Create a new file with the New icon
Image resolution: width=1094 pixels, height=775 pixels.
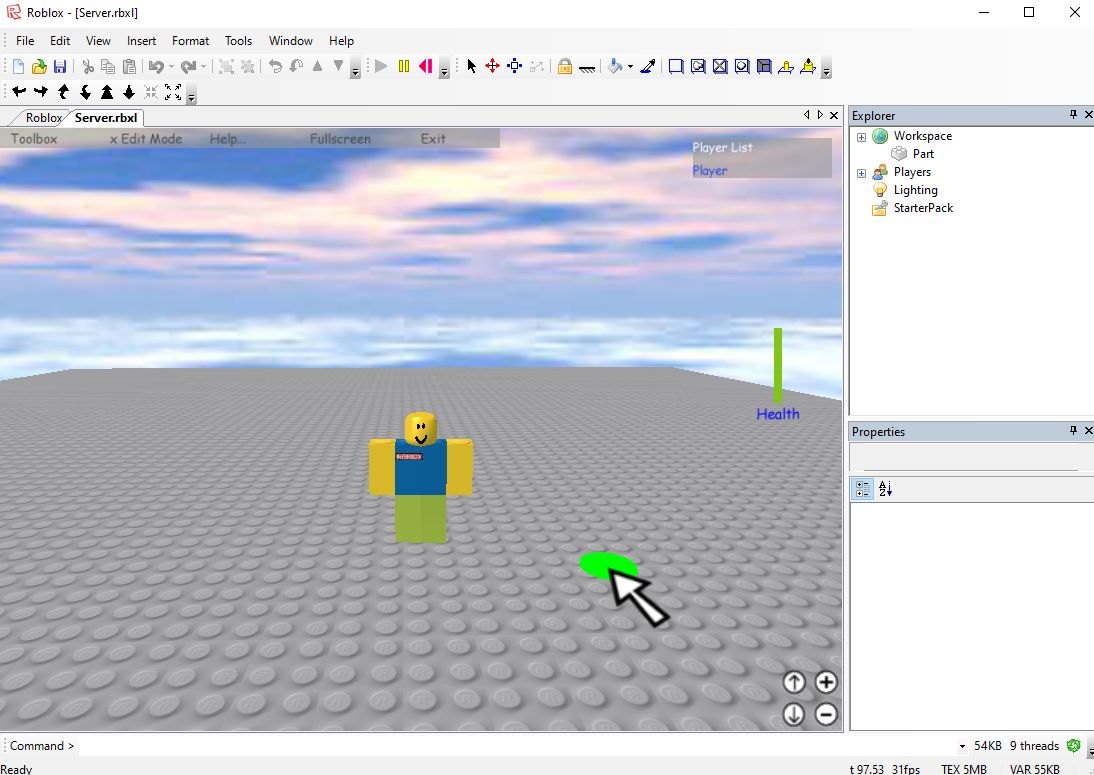click(19, 66)
